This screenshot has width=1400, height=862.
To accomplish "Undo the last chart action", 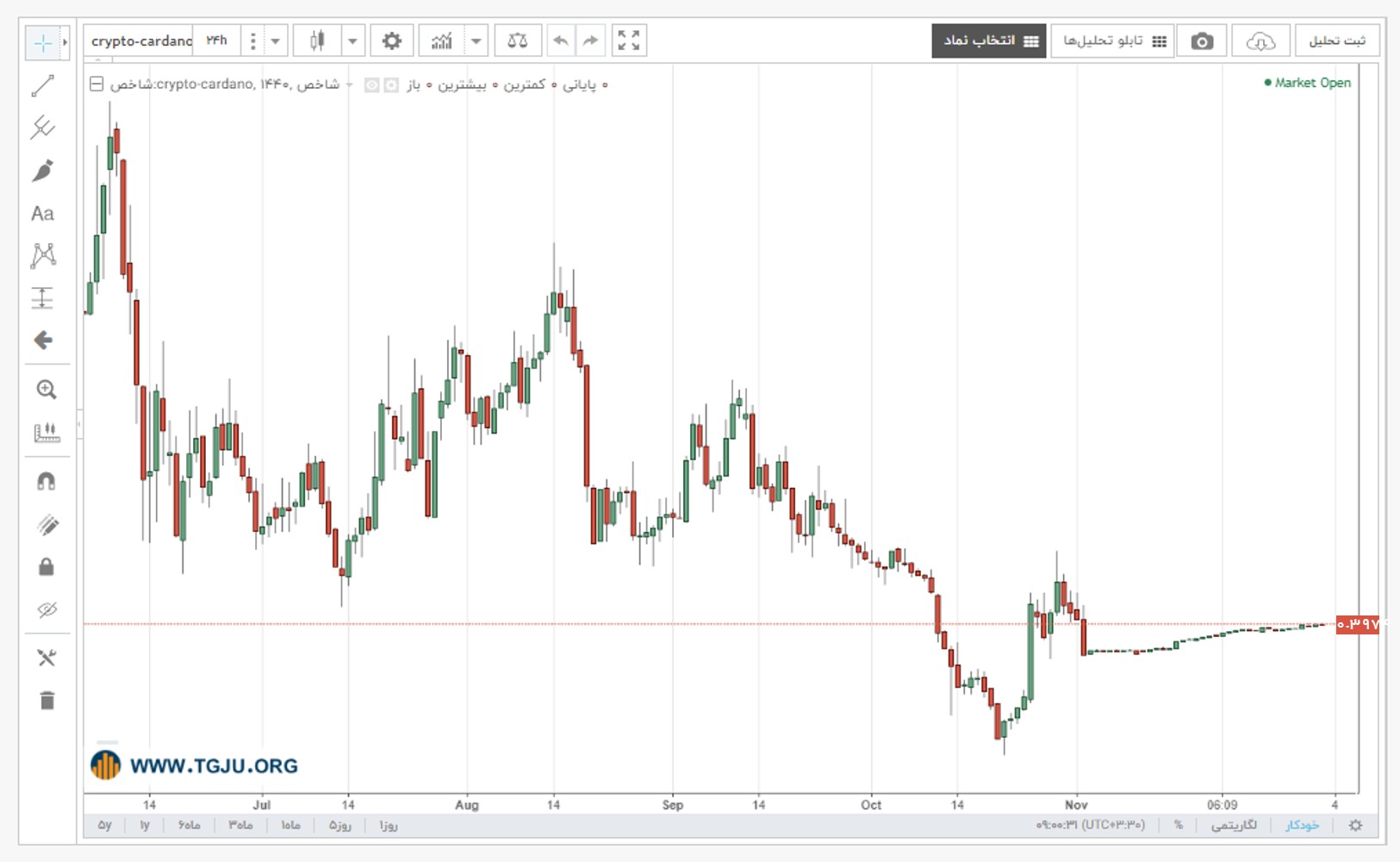I will coord(561,41).
